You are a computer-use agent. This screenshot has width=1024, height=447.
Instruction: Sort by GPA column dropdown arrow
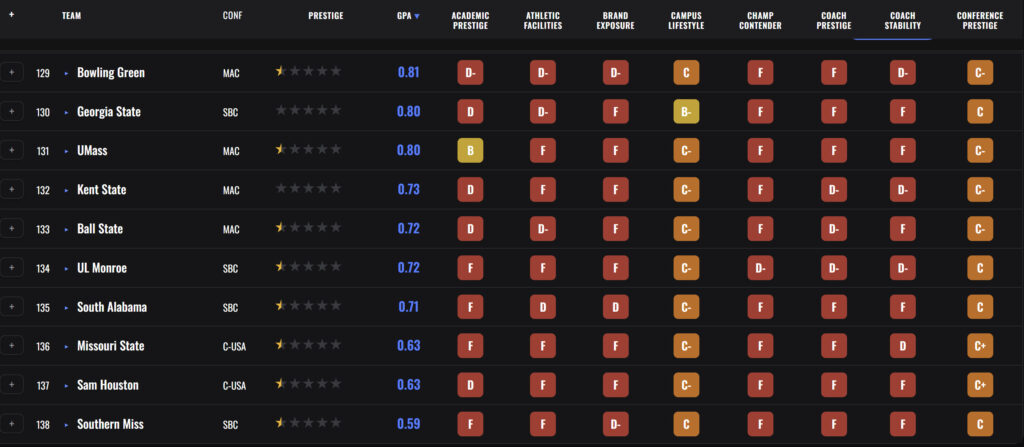pyautogui.click(x=417, y=16)
